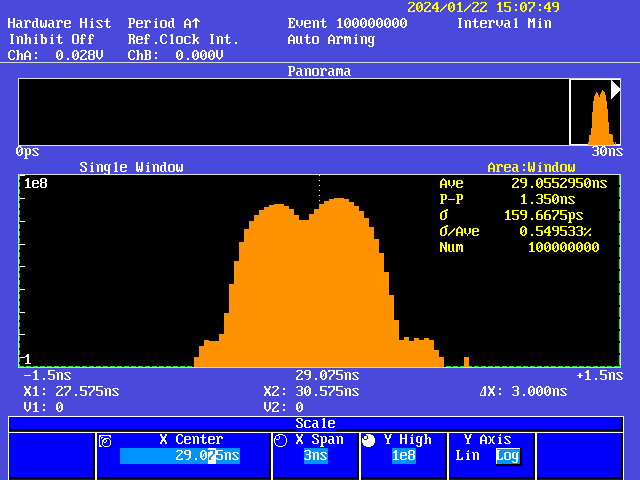Click the Interval Min label
Image resolution: width=640 pixels, height=480 pixels.
click(504, 23)
